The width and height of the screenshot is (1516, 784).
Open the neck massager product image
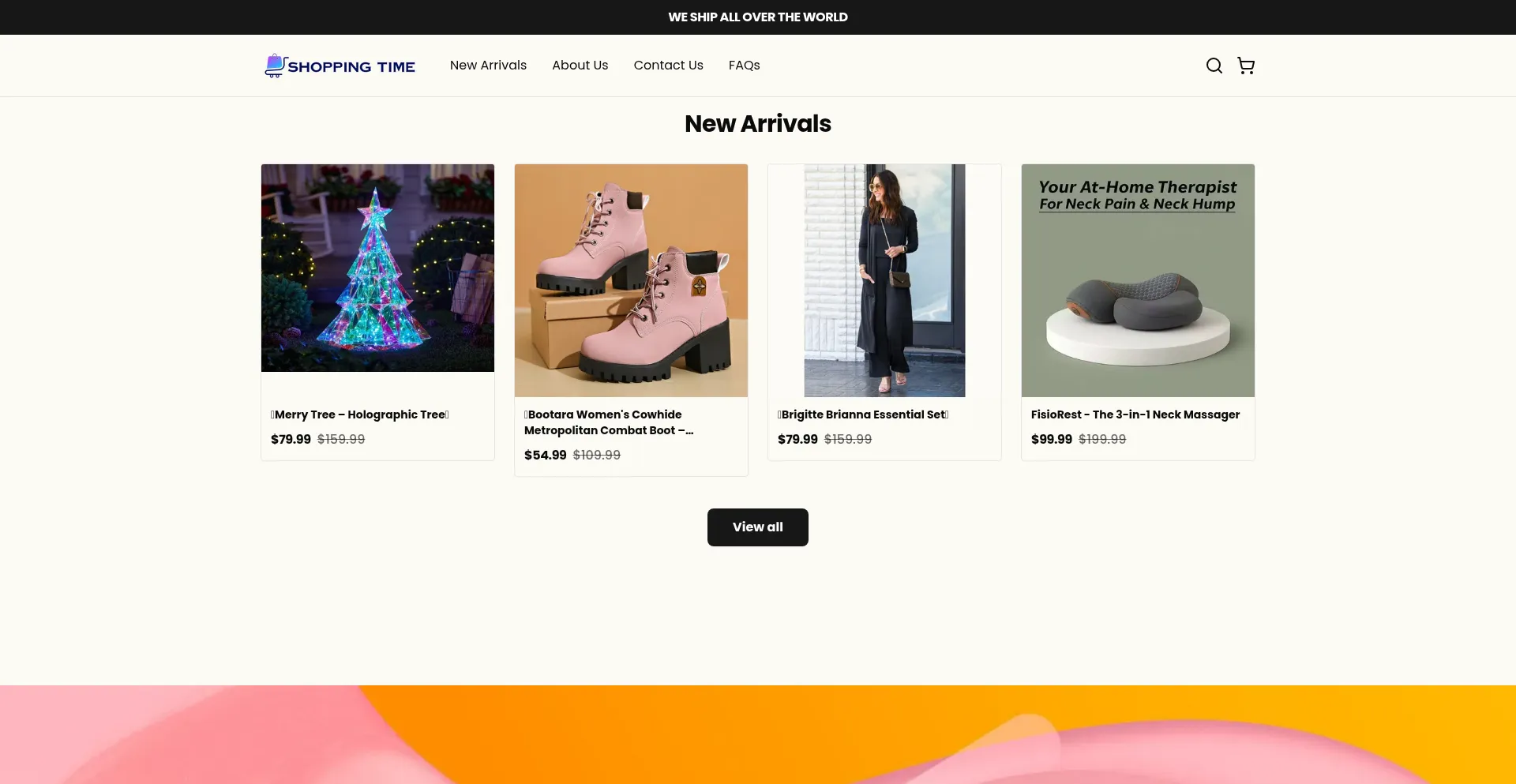coord(1138,280)
